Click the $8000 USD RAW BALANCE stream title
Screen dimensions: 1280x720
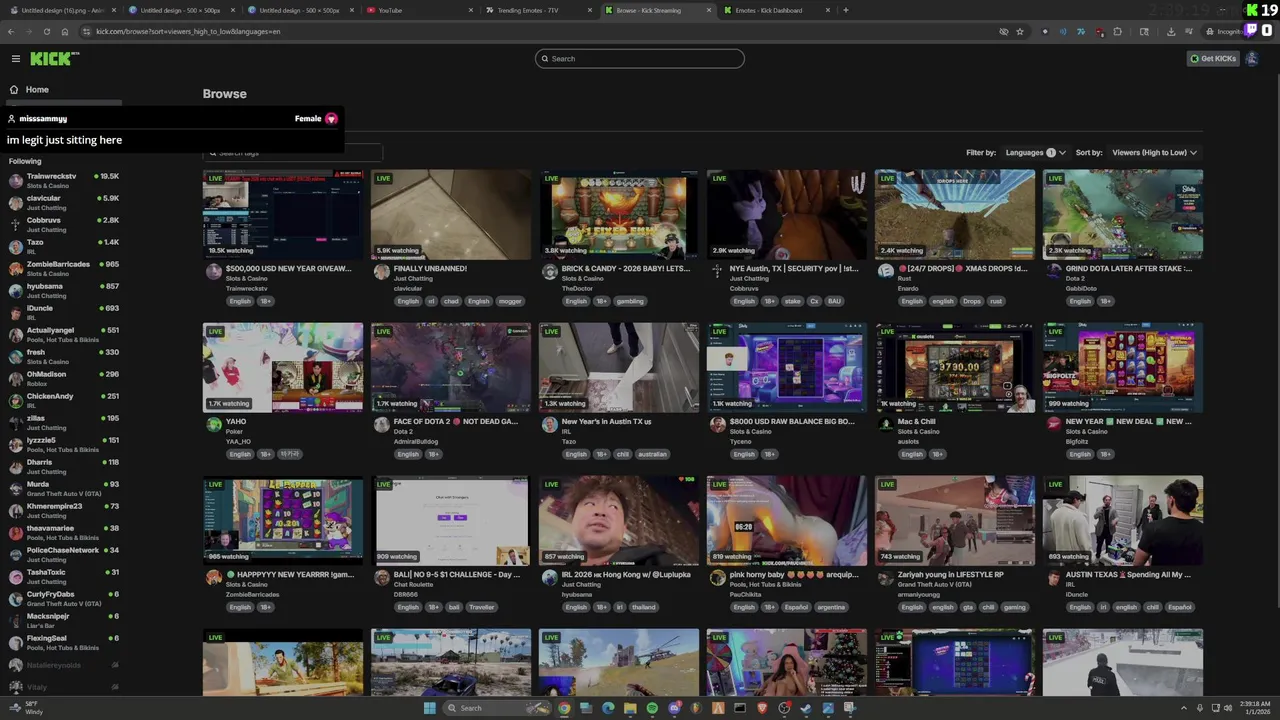pyautogui.click(x=792, y=422)
